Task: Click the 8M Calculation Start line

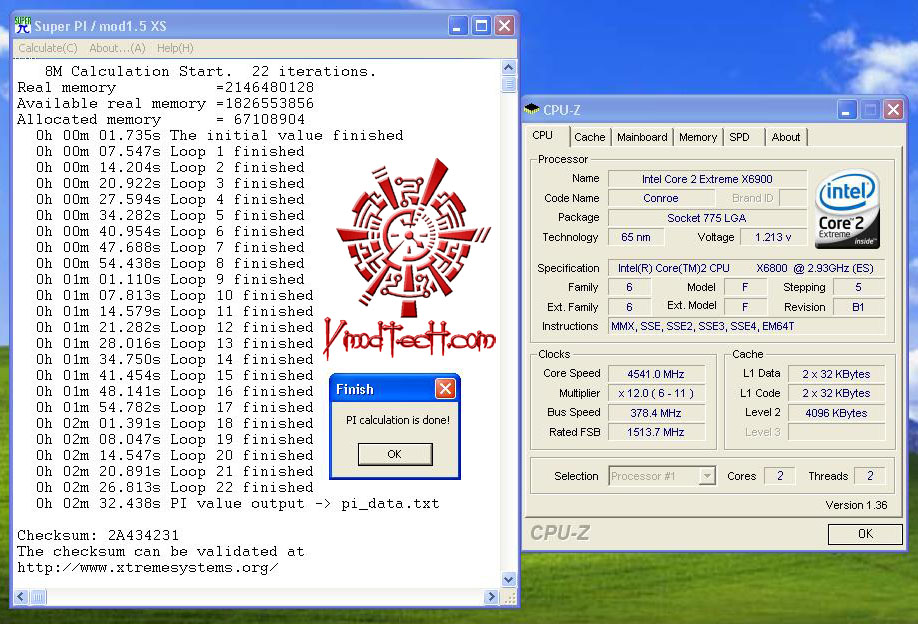Action: tap(210, 71)
